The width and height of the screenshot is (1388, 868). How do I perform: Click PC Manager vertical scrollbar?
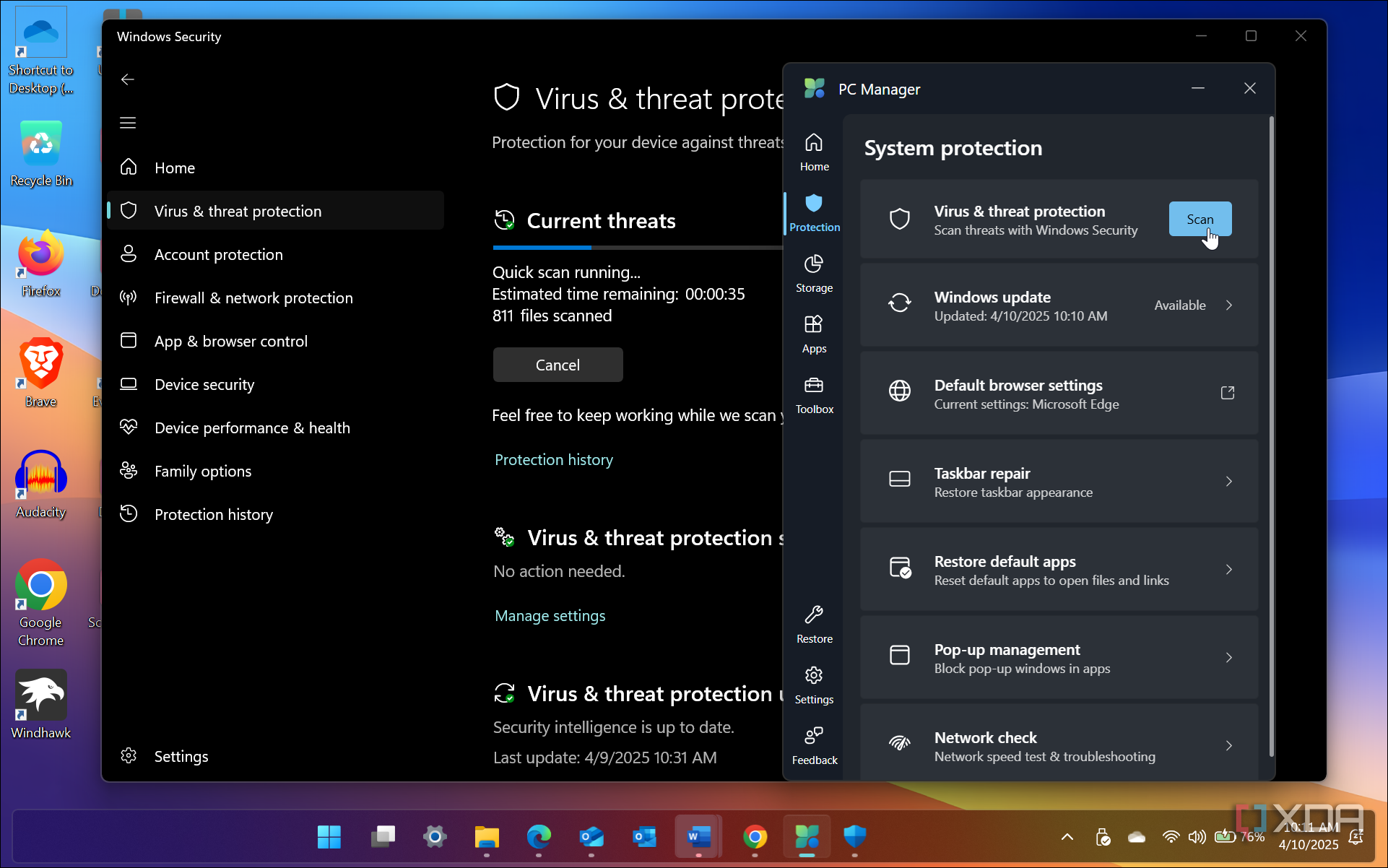(x=1271, y=433)
